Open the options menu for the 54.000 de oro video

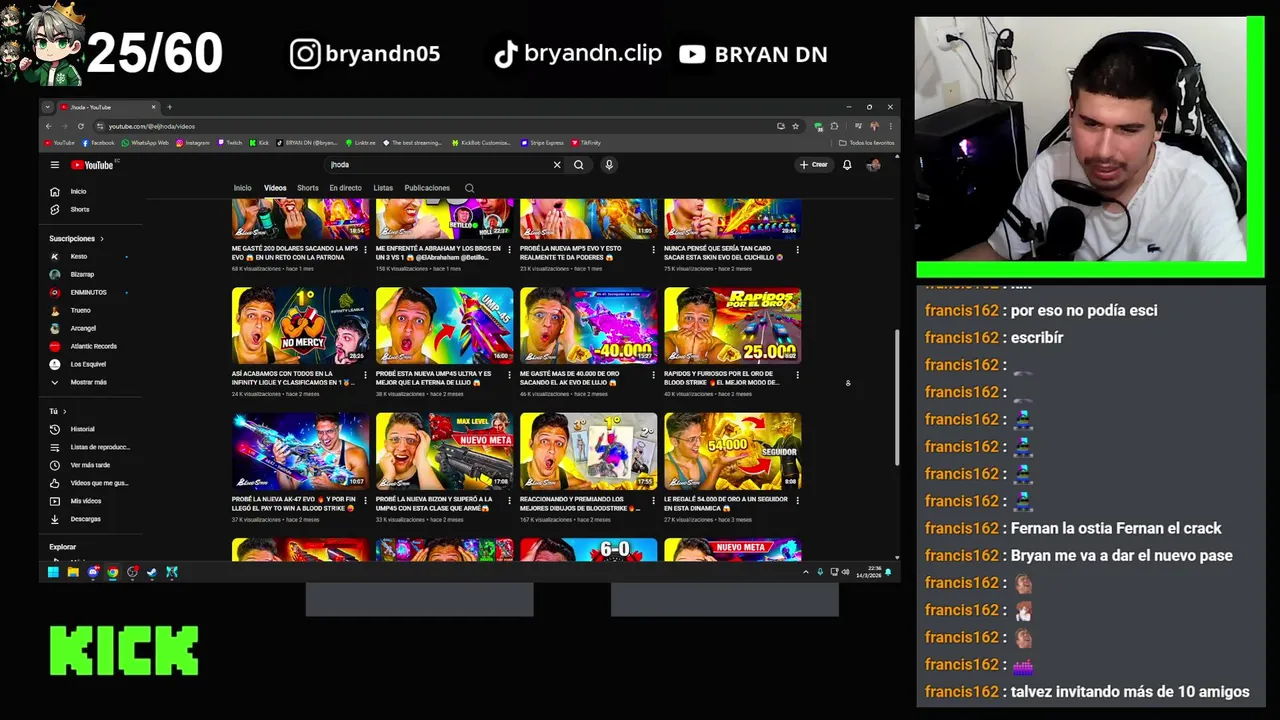[797, 500]
